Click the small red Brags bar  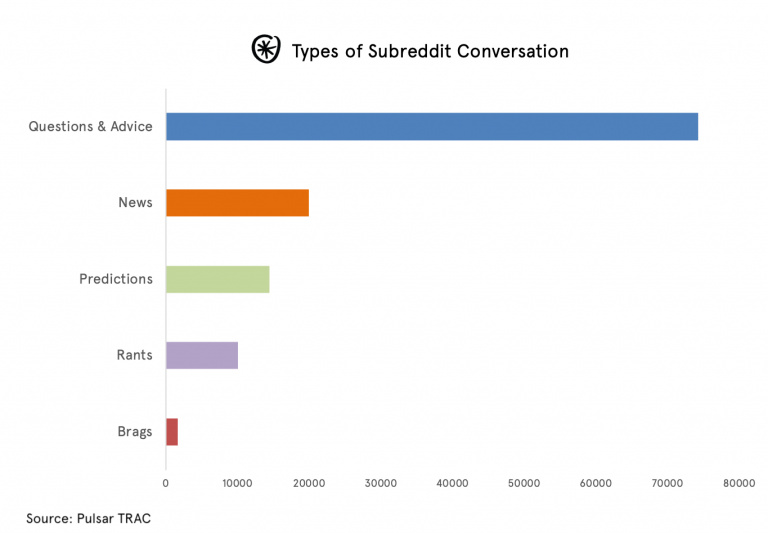pos(172,432)
